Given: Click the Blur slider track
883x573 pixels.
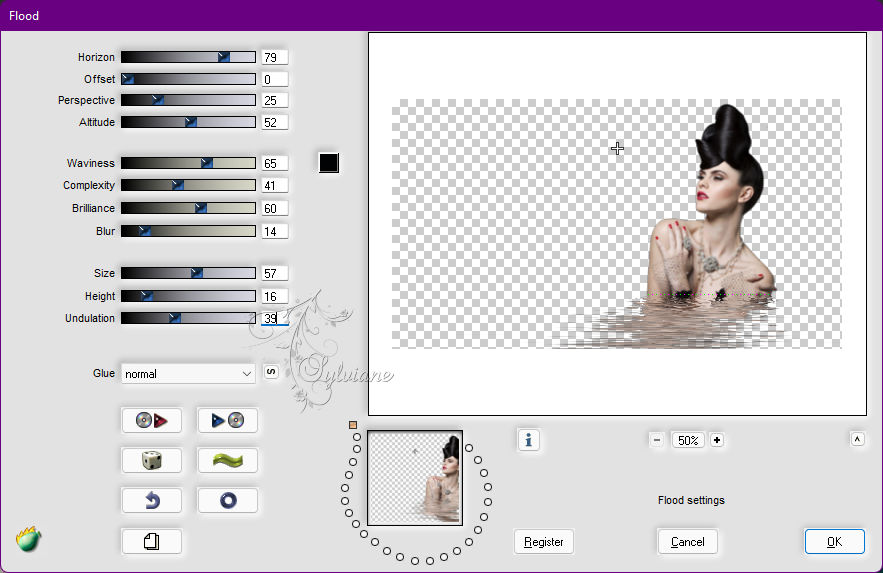Looking at the screenshot, I should tap(188, 231).
